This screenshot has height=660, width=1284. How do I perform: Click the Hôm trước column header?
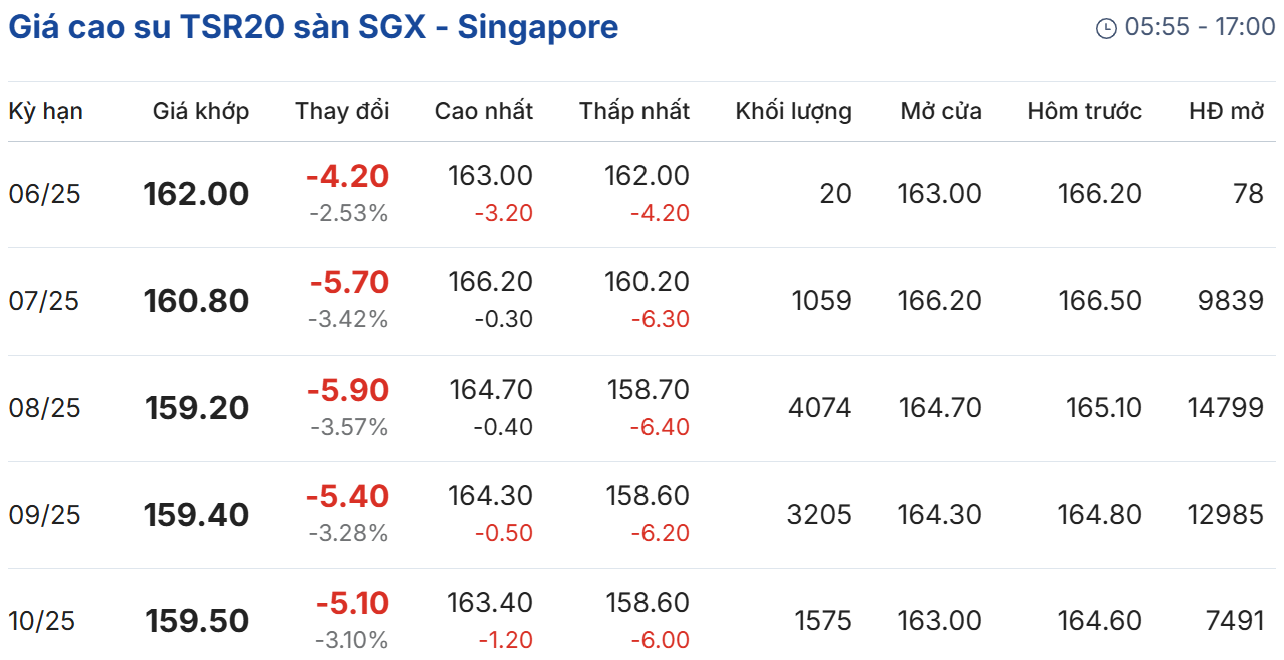click(1084, 111)
